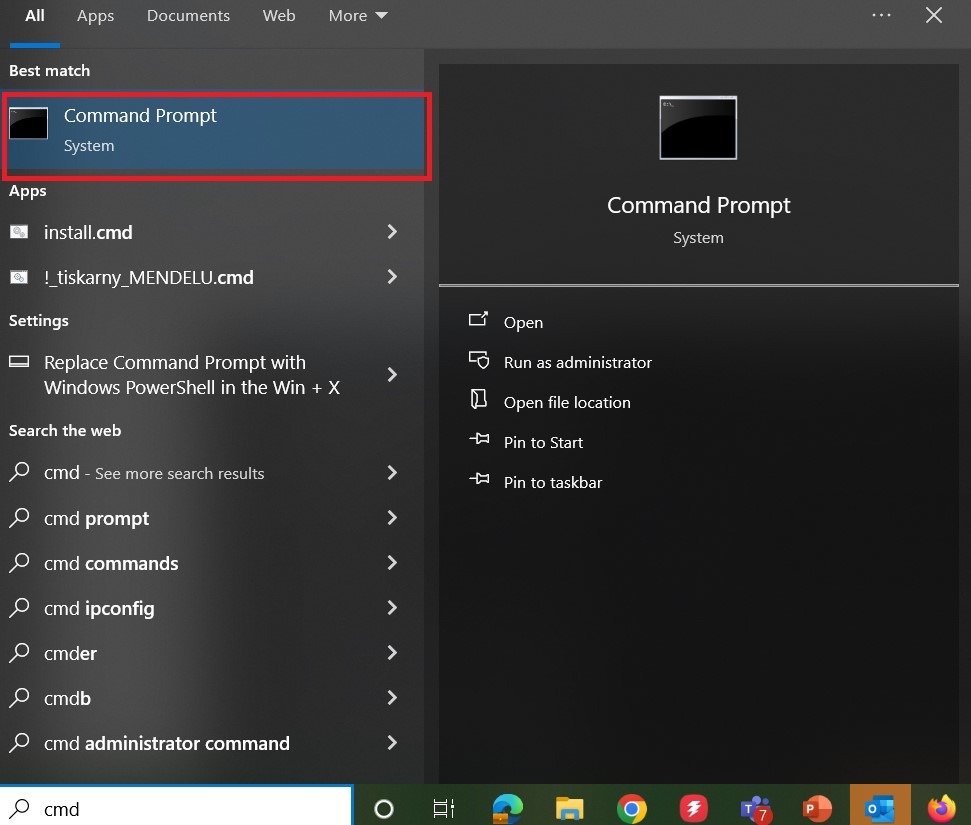
Task: Open the More dropdown filter
Action: click(x=358, y=16)
